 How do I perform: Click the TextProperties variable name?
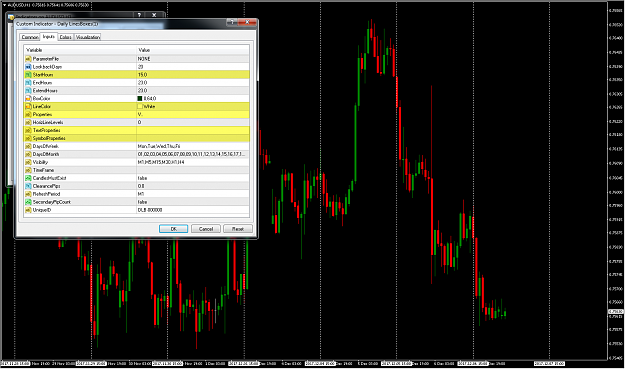(46, 130)
